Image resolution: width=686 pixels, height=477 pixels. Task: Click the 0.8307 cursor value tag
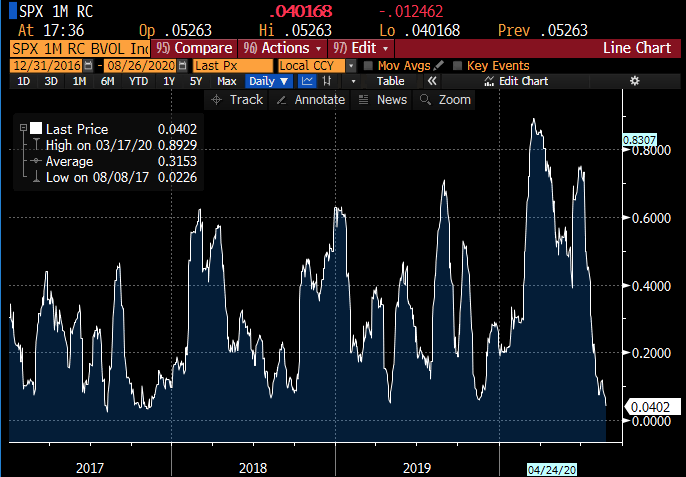(639, 140)
